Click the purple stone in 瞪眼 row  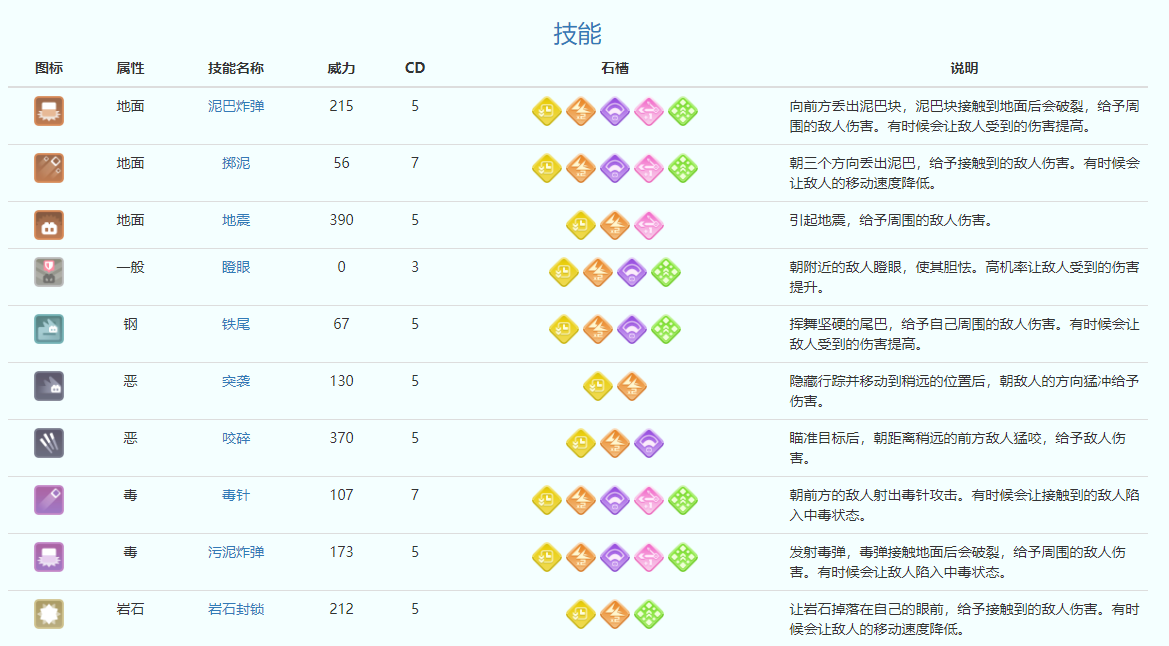[x=631, y=272]
